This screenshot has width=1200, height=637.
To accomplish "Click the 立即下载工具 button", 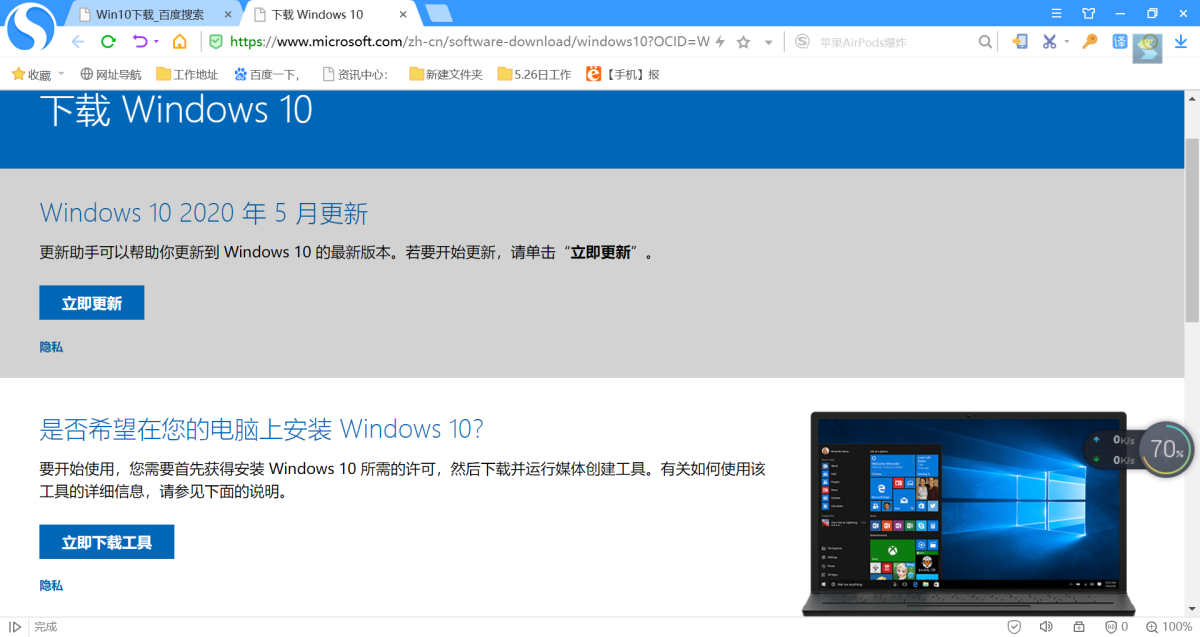I will point(107,542).
